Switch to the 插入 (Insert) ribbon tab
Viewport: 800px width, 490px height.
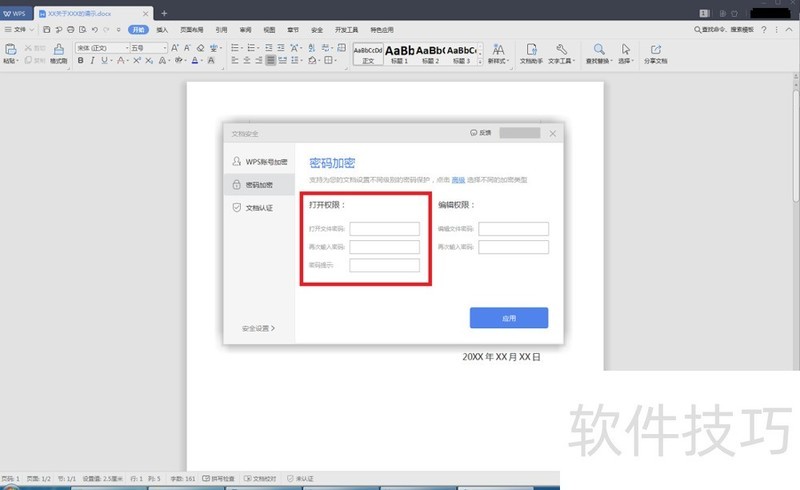click(162, 30)
